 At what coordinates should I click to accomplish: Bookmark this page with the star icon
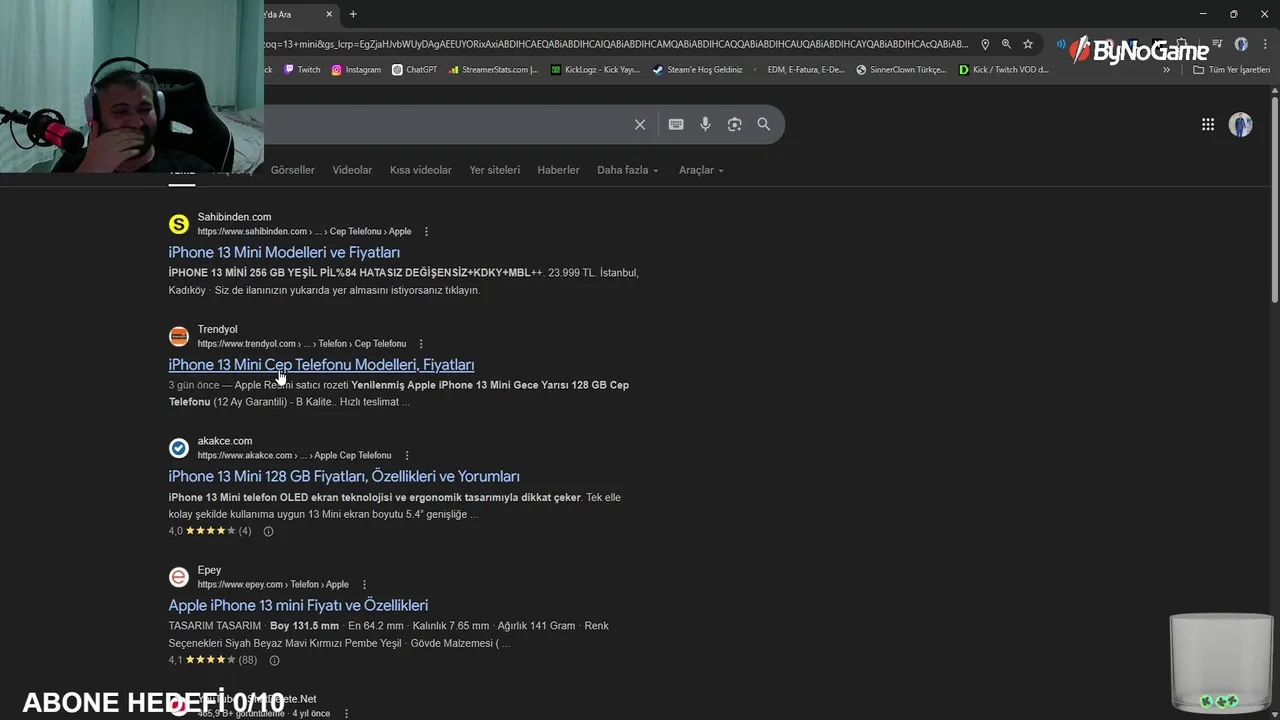pos(1028,44)
